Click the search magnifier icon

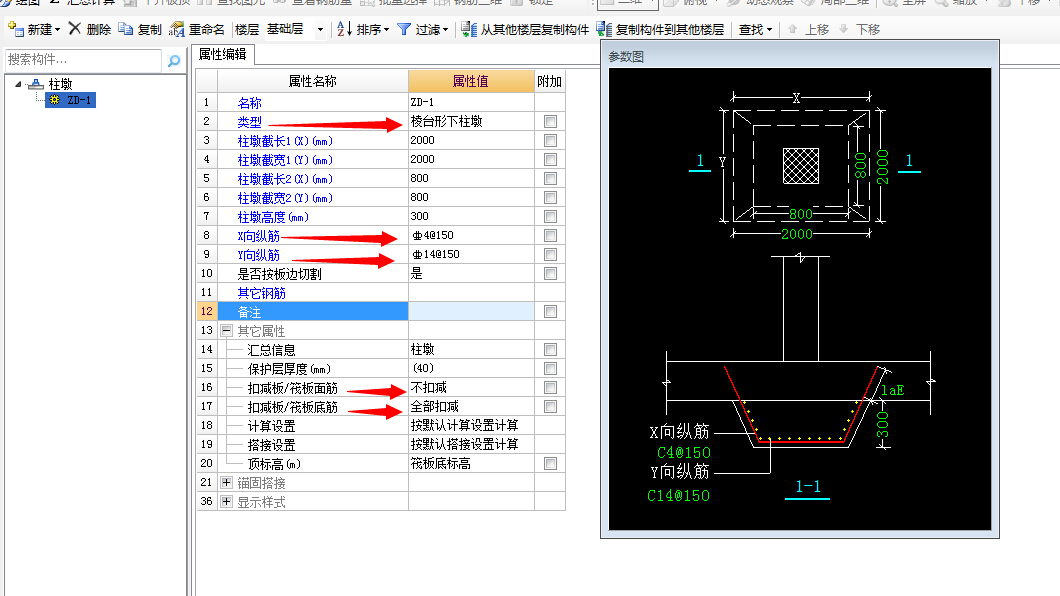174,61
